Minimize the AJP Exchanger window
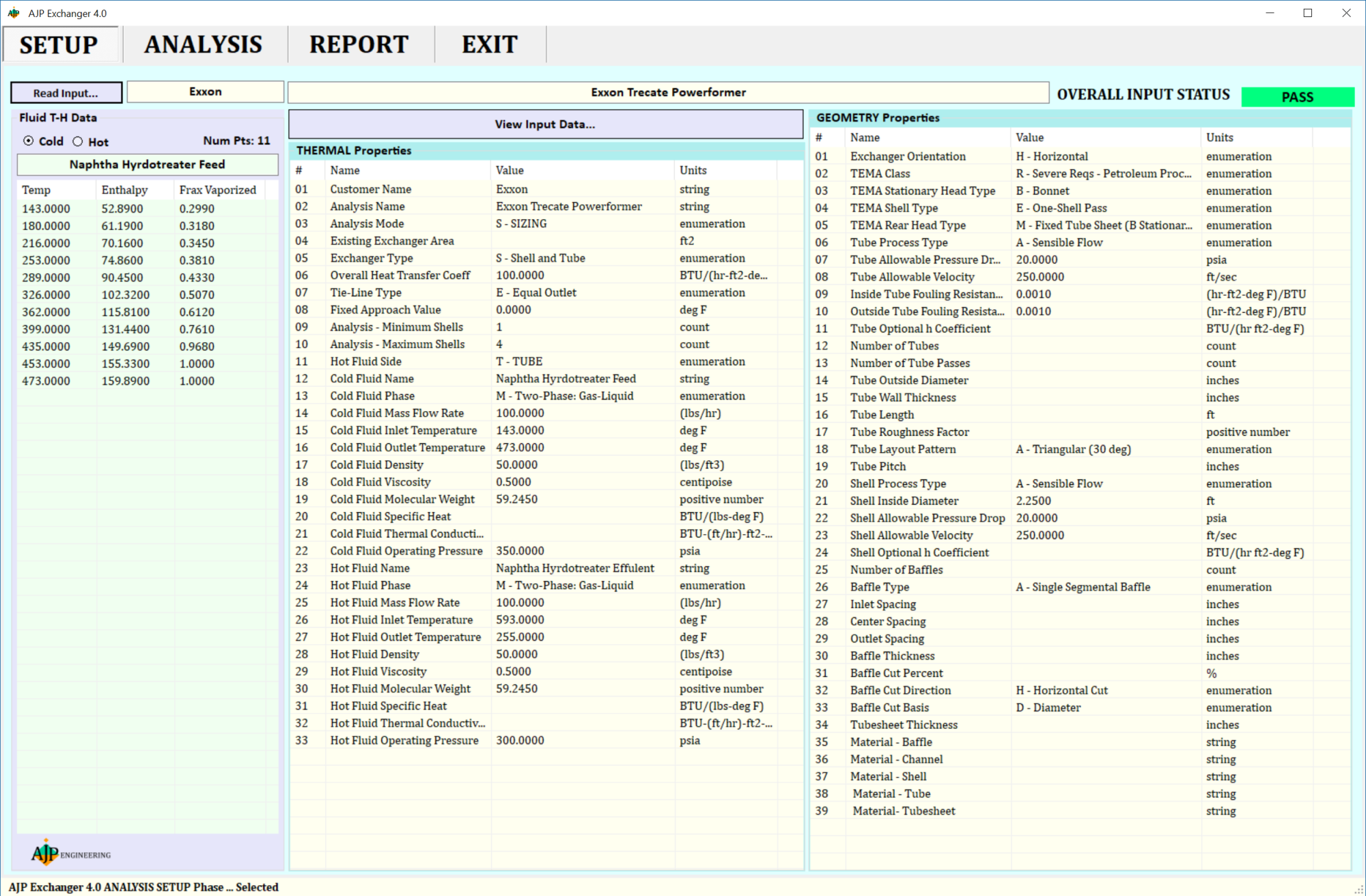 tap(1270, 13)
